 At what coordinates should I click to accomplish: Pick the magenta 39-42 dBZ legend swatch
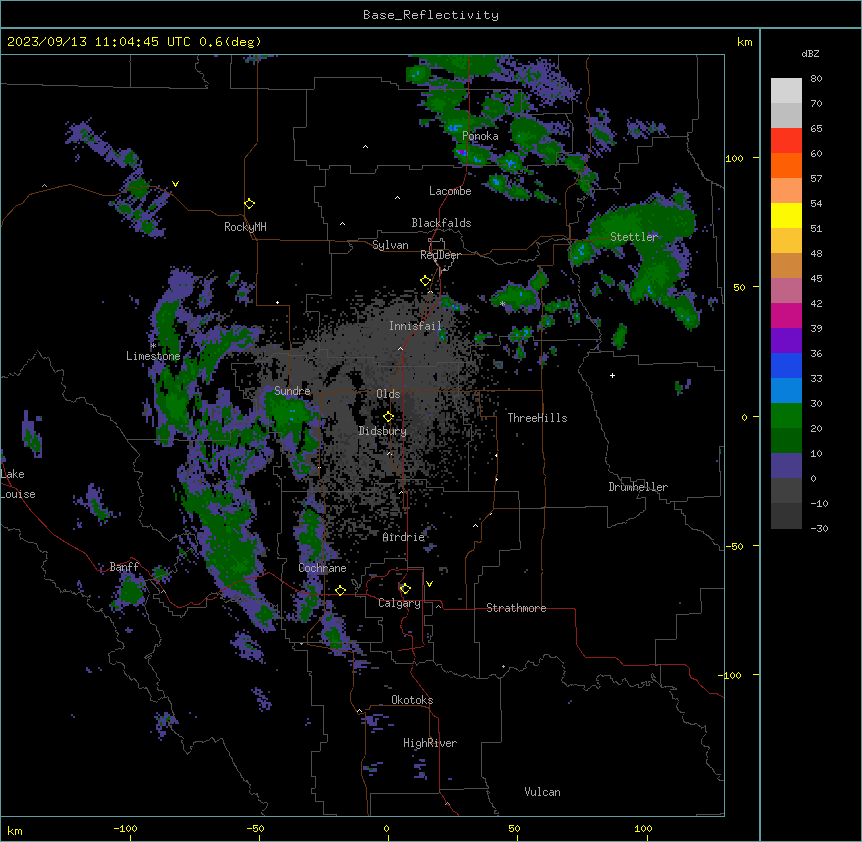(x=786, y=315)
